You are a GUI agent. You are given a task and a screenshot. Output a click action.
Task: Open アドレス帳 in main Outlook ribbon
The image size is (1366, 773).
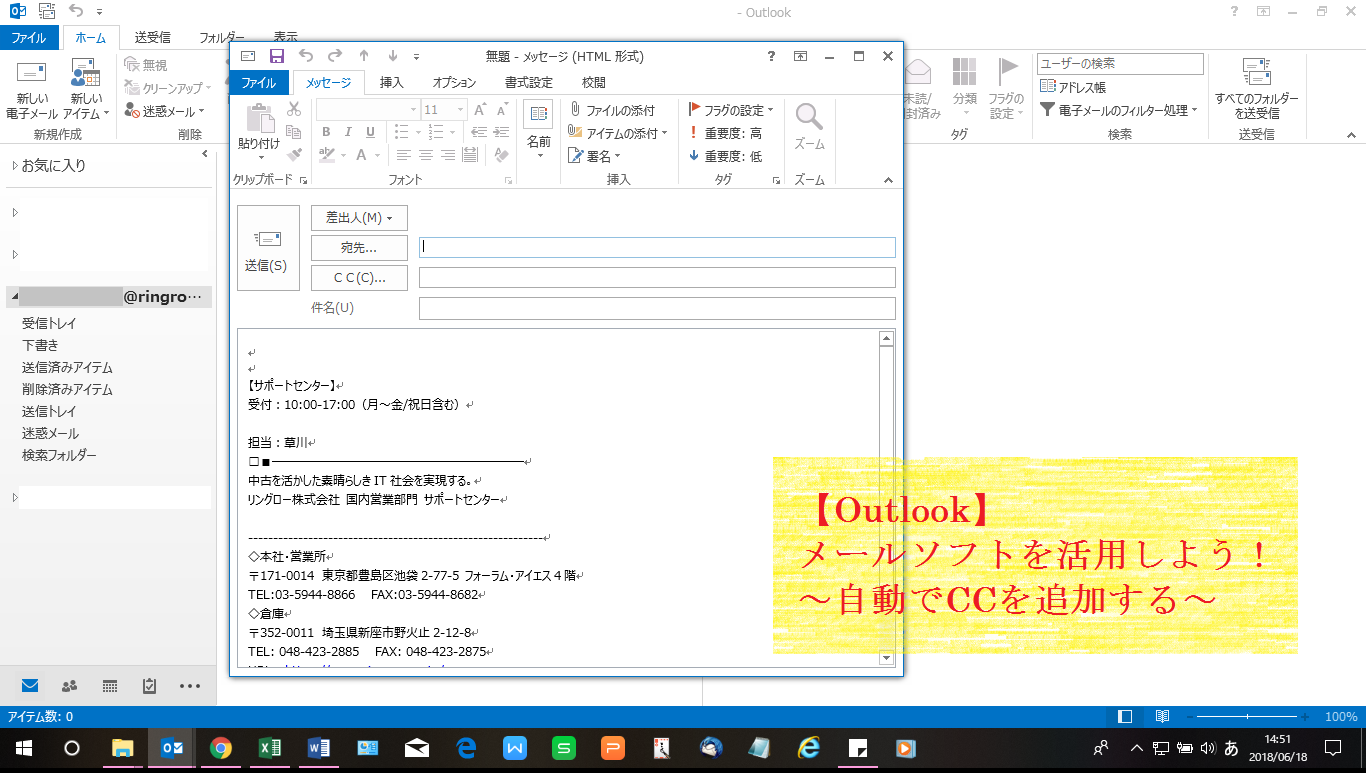(1073, 87)
